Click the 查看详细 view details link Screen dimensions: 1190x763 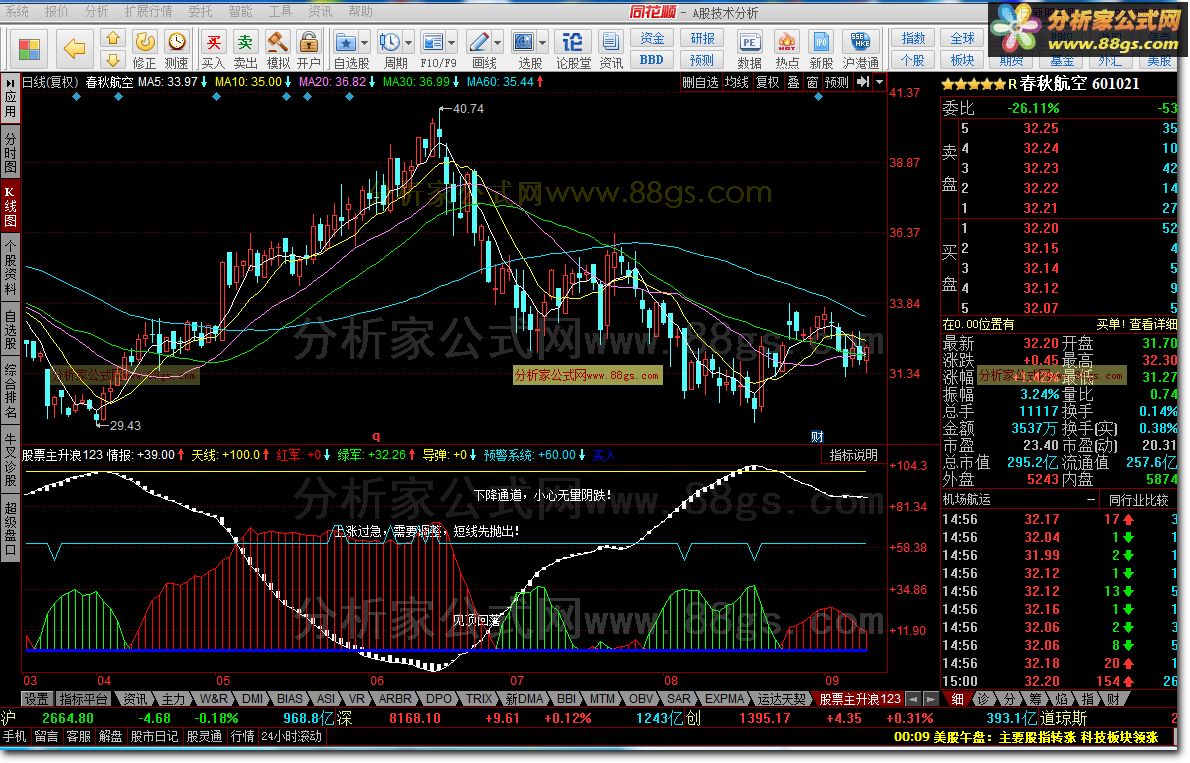(1153, 324)
